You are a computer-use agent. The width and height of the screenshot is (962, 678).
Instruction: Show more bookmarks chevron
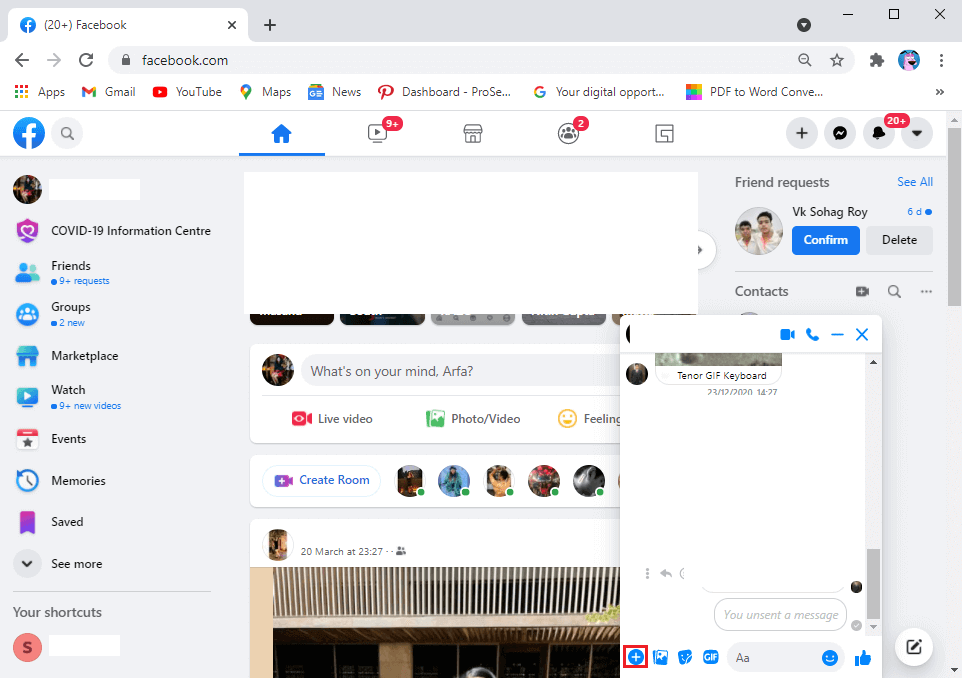939,92
